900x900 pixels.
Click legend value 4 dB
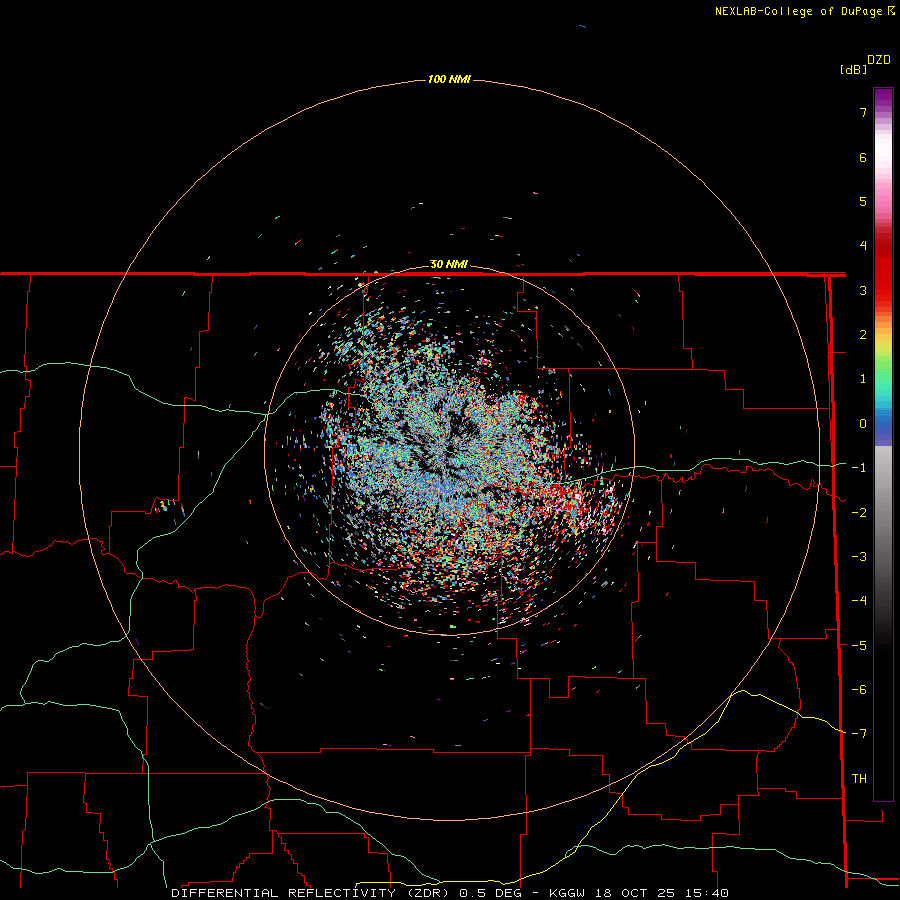[x=863, y=246]
